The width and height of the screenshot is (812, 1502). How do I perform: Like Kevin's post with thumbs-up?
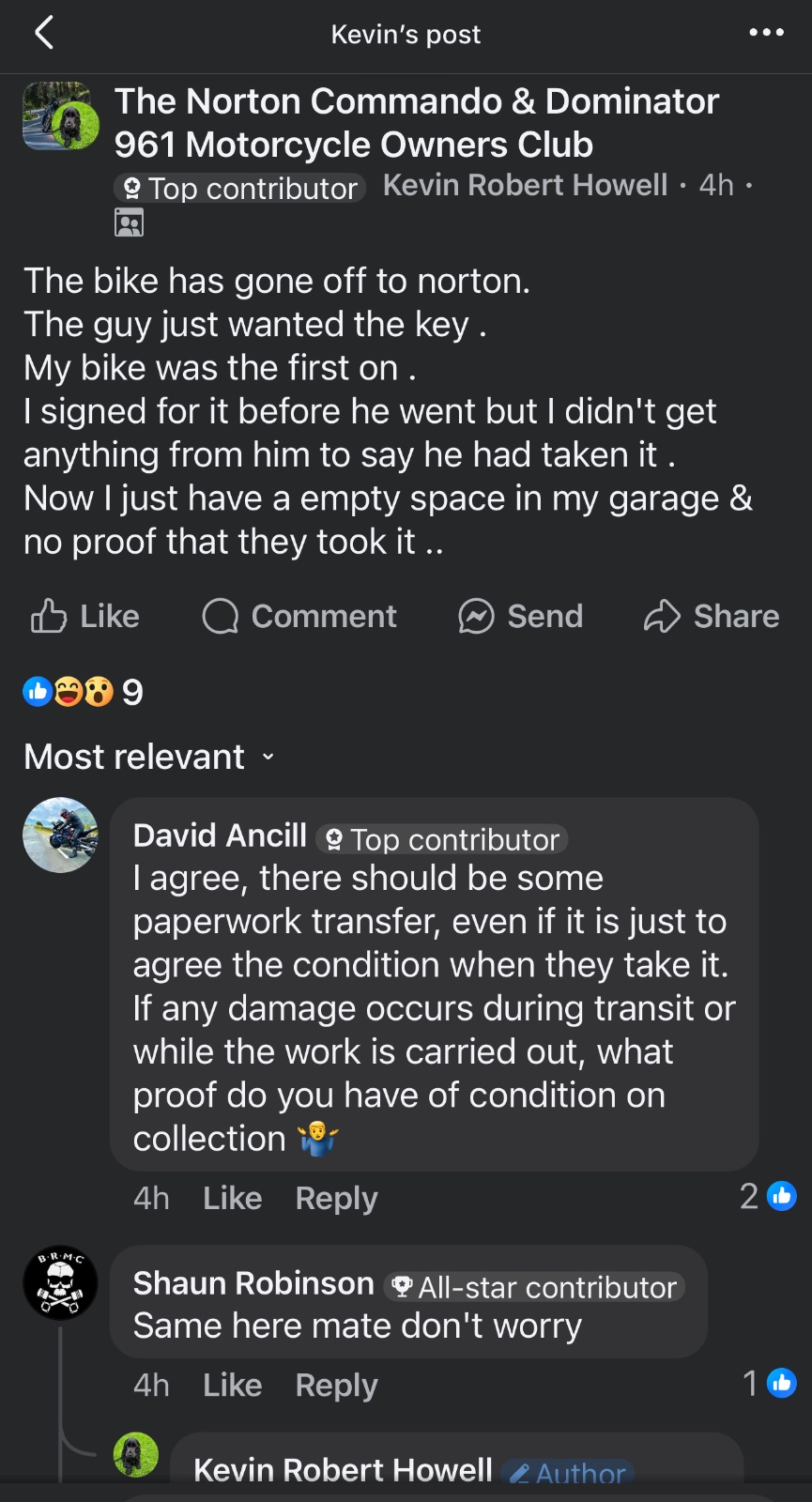click(x=84, y=617)
